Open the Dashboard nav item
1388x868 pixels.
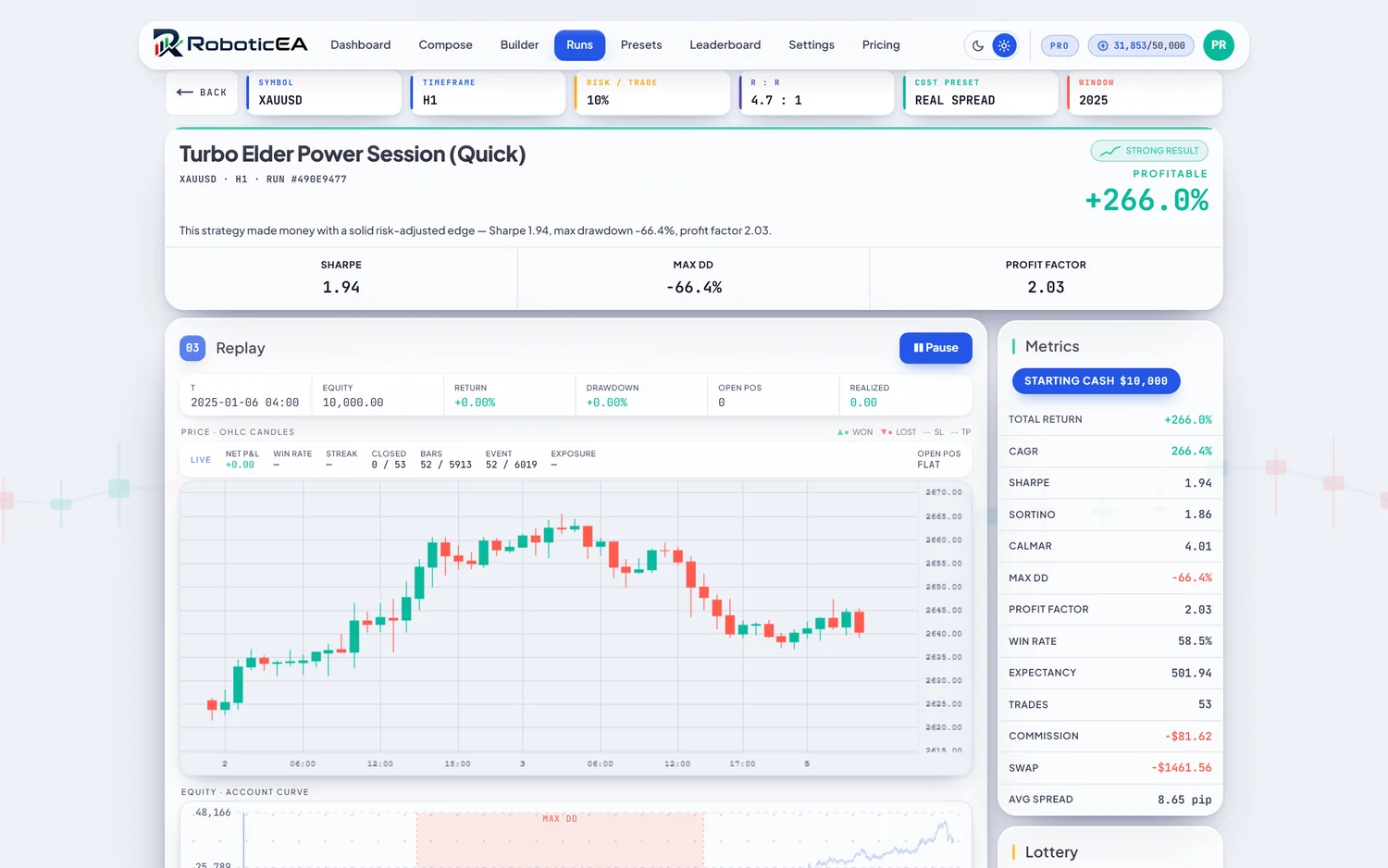point(360,44)
